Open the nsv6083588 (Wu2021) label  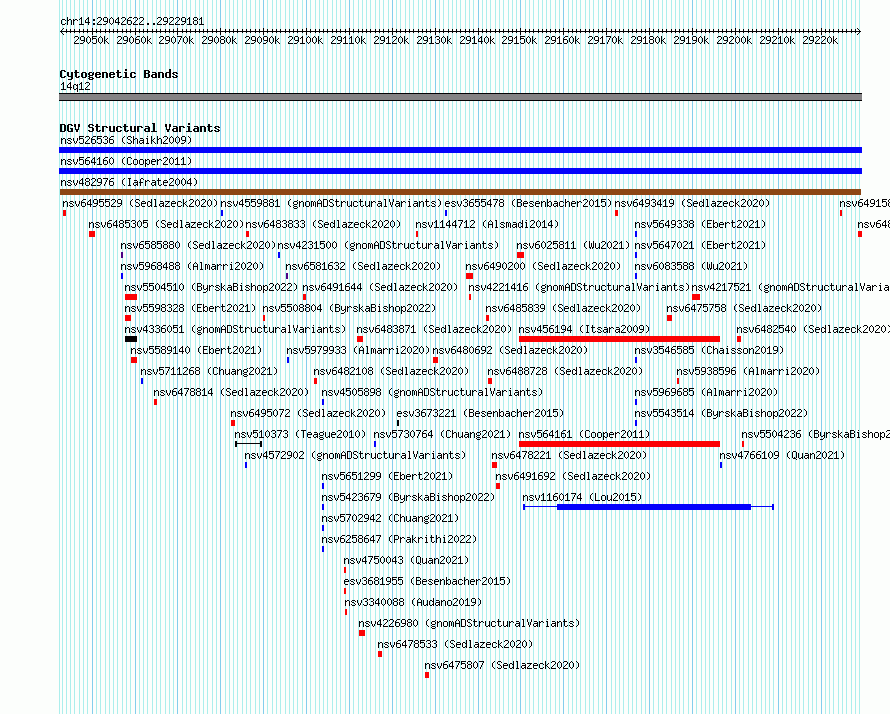pos(691,266)
